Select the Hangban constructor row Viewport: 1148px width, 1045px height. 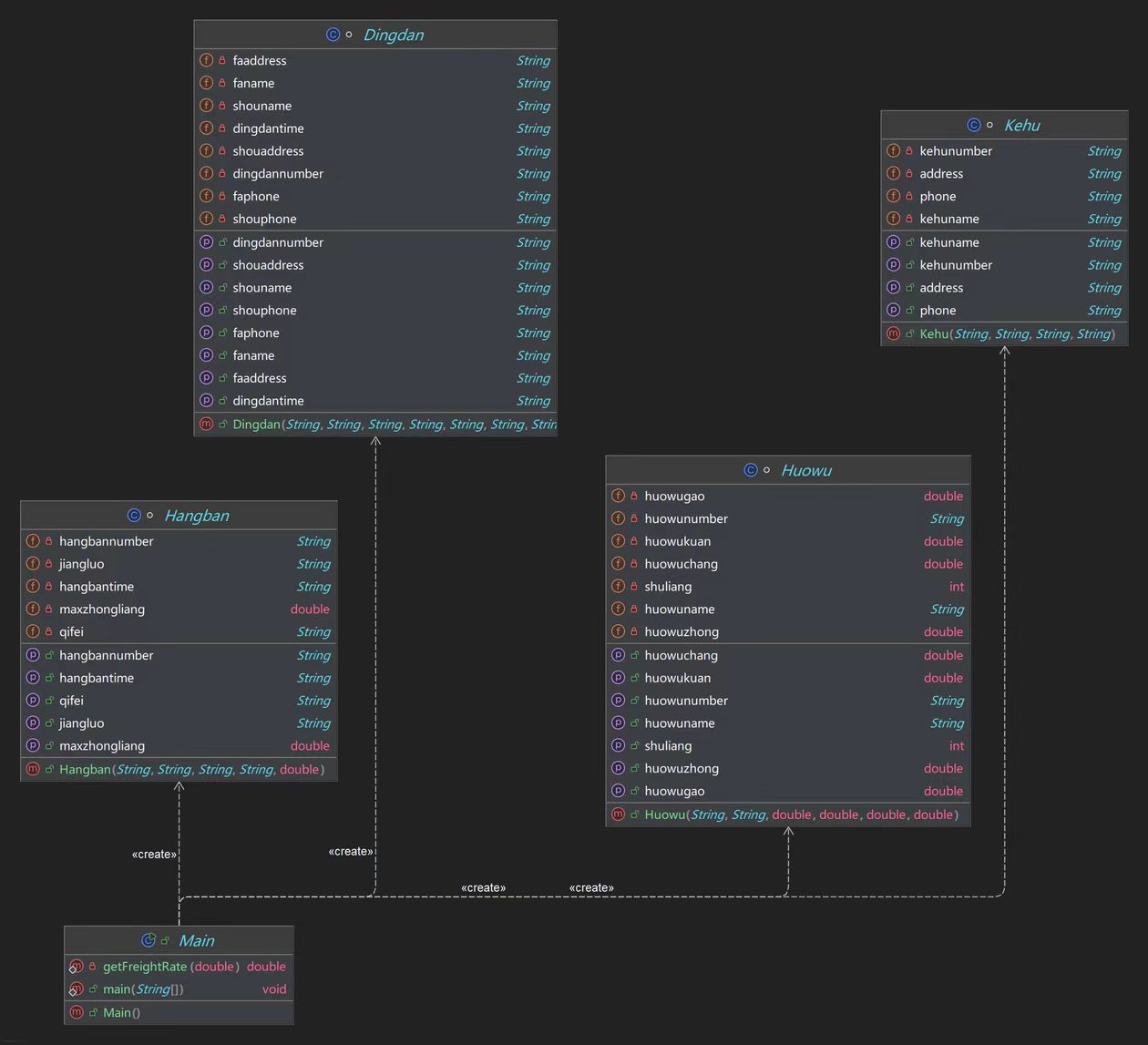(179, 769)
